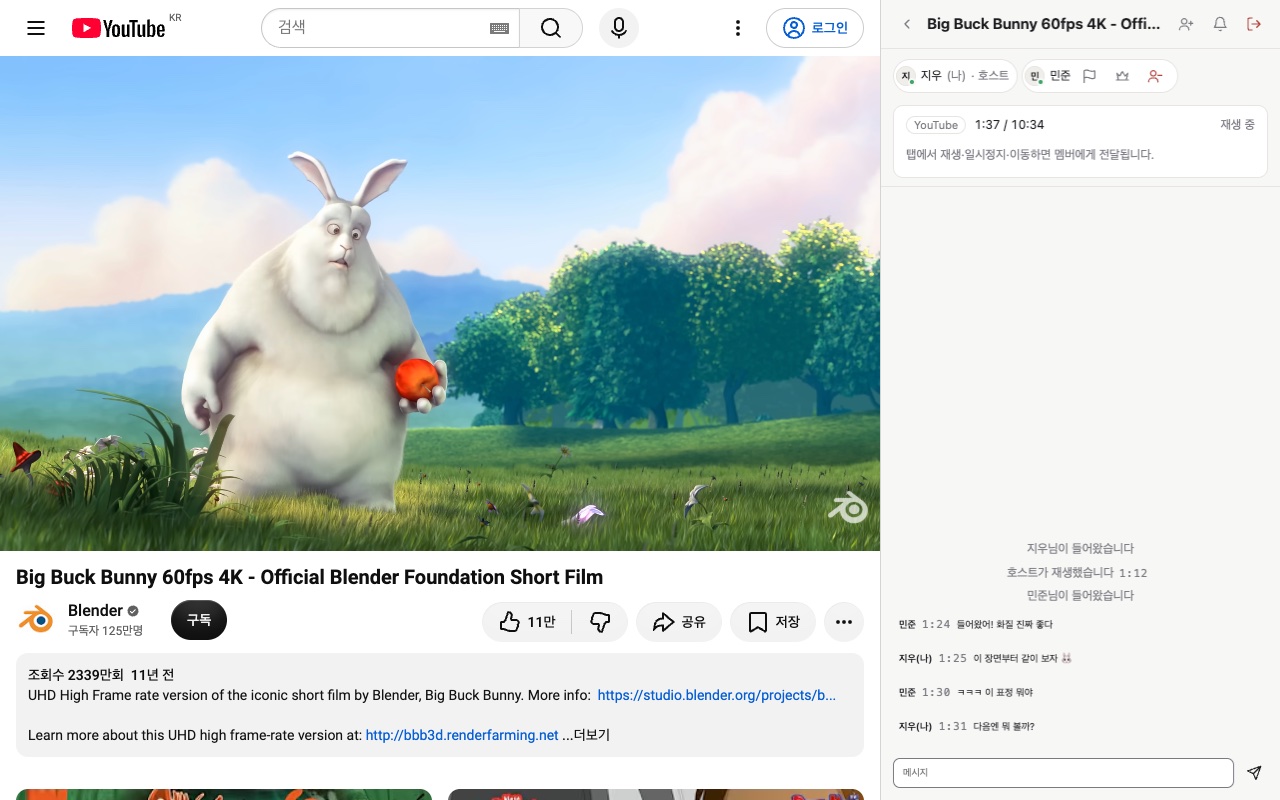Image resolution: width=1280 pixels, height=800 pixels.
Task: Jump to 1:12 timestamp in host play notice
Action: point(1133,573)
